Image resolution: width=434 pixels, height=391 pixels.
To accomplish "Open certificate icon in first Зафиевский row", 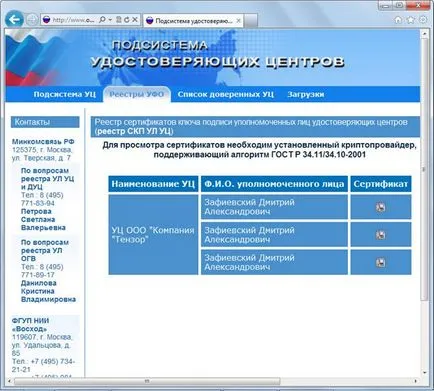I will pos(380,207).
